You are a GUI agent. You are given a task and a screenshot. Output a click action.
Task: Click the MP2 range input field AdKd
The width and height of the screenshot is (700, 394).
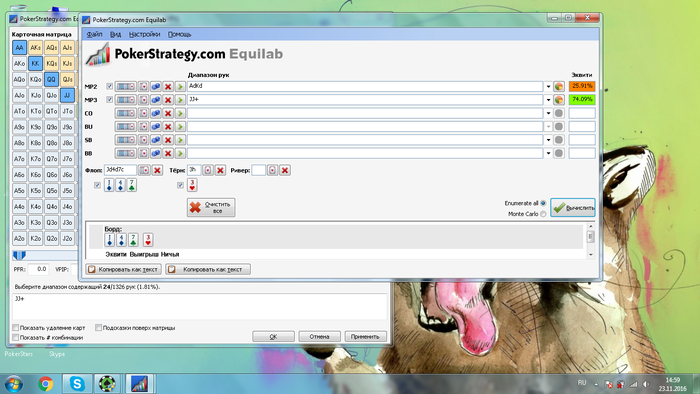click(365, 87)
